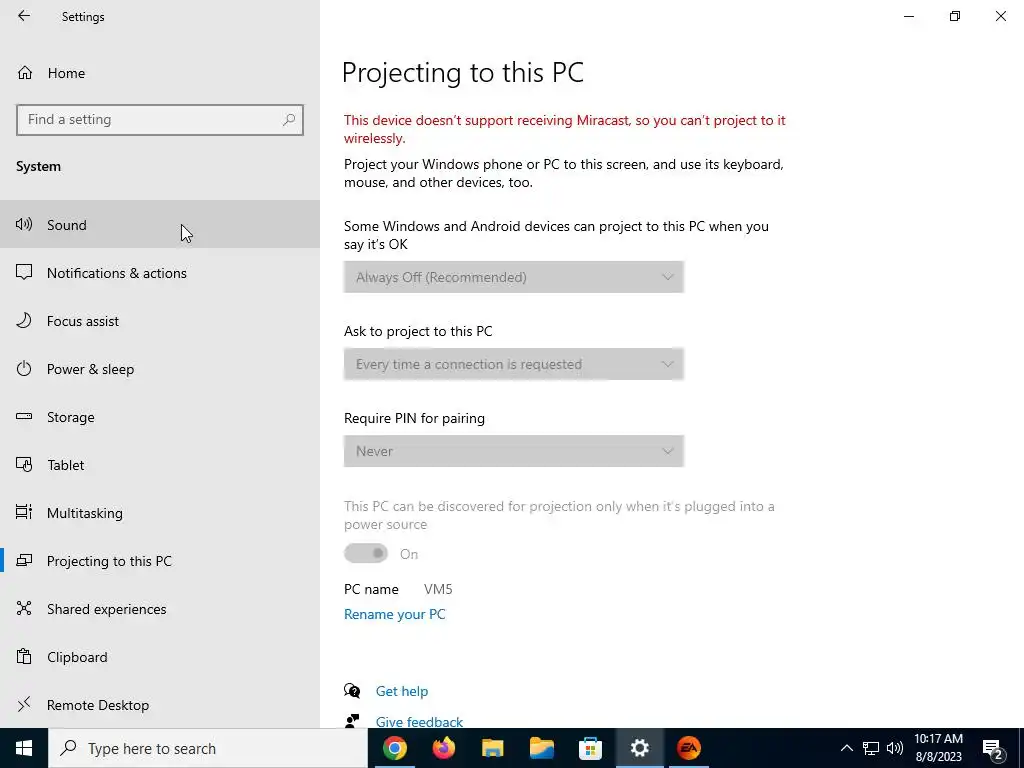Click the Give feedback link
The height and width of the screenshot is (768, 1024).
pyautogui.click(x=419, y=722)
